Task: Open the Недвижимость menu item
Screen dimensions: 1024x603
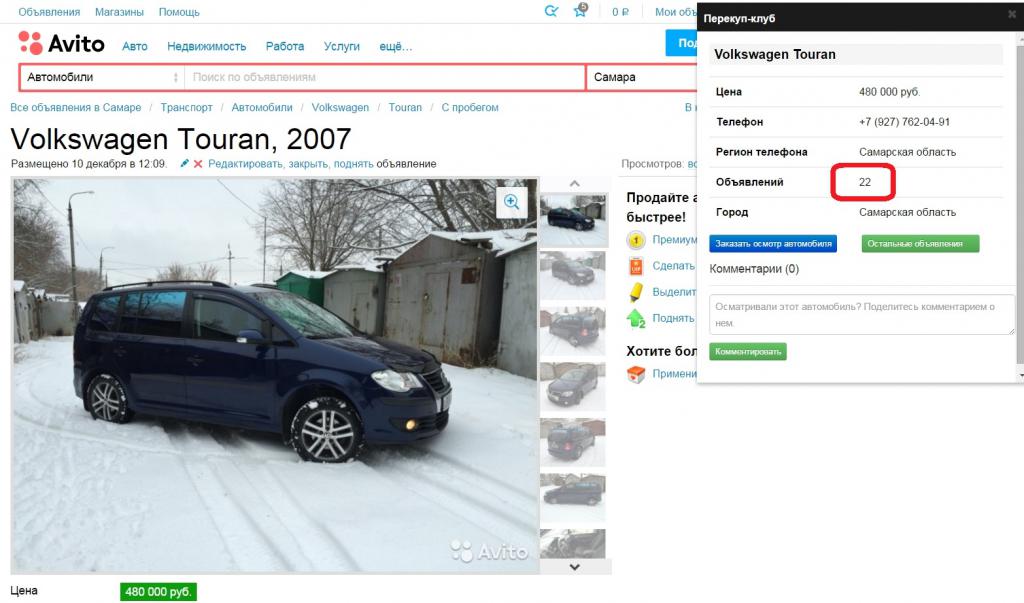Action: point(206,46)
